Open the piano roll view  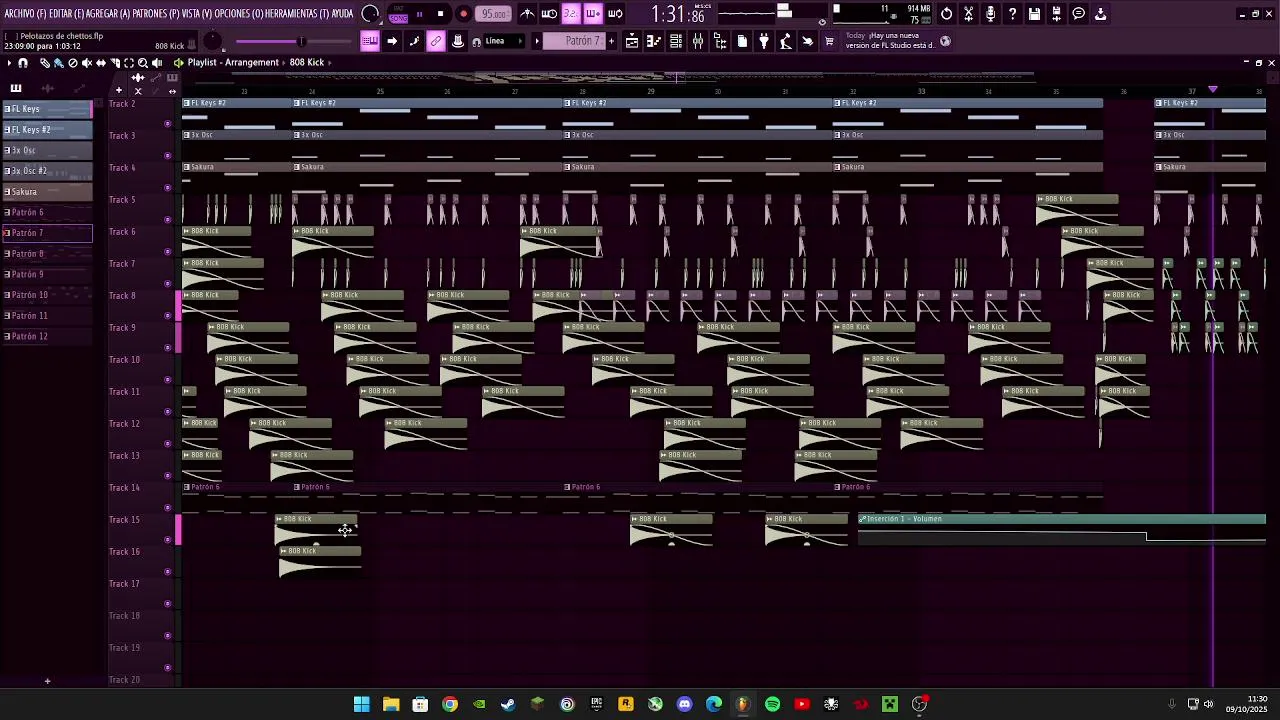coord(652,41)
